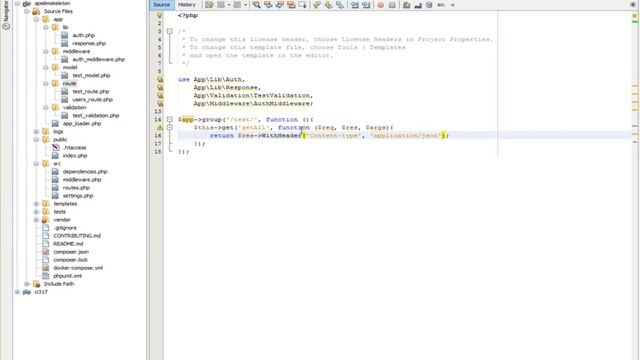Click the Previous Bookmark toolbar icon
Viewport: 640px width, 360px height.
pos(317,5)
